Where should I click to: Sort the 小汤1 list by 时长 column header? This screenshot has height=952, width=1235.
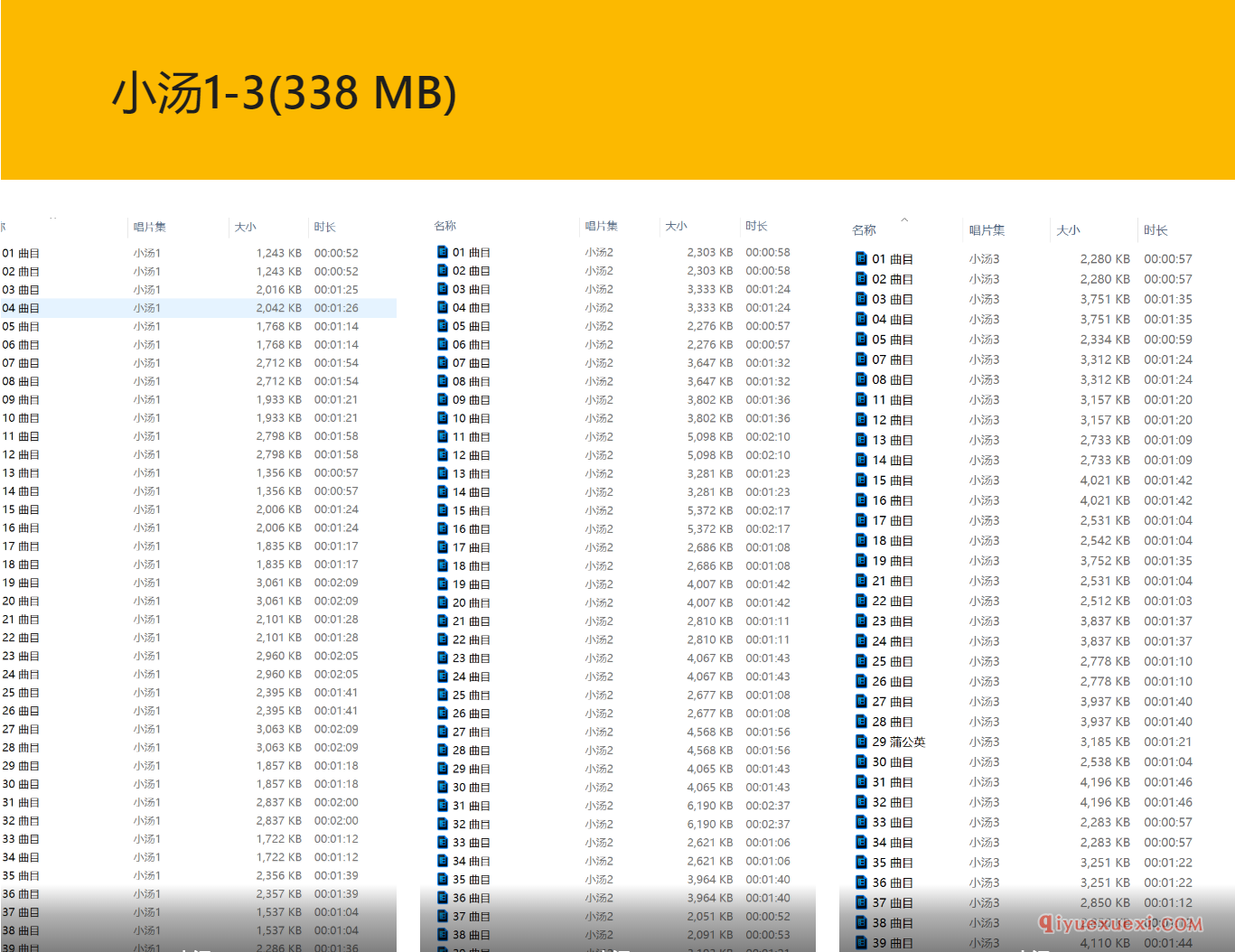click(x=325, y=227)
